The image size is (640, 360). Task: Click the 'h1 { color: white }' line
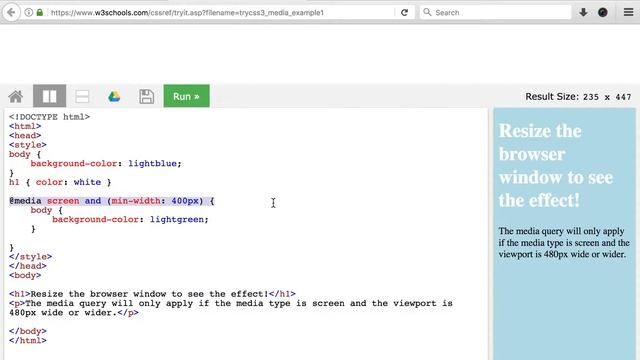(x=60, y=182)
